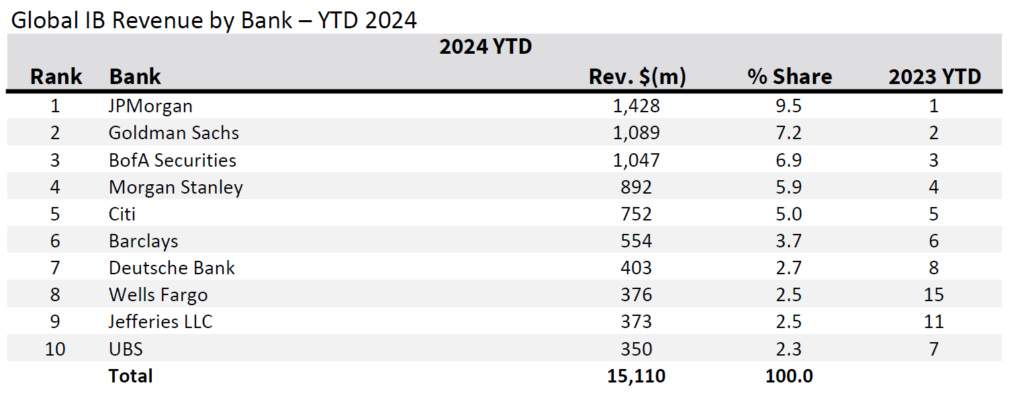Click Wells Fargo share "2.5"

790,295
